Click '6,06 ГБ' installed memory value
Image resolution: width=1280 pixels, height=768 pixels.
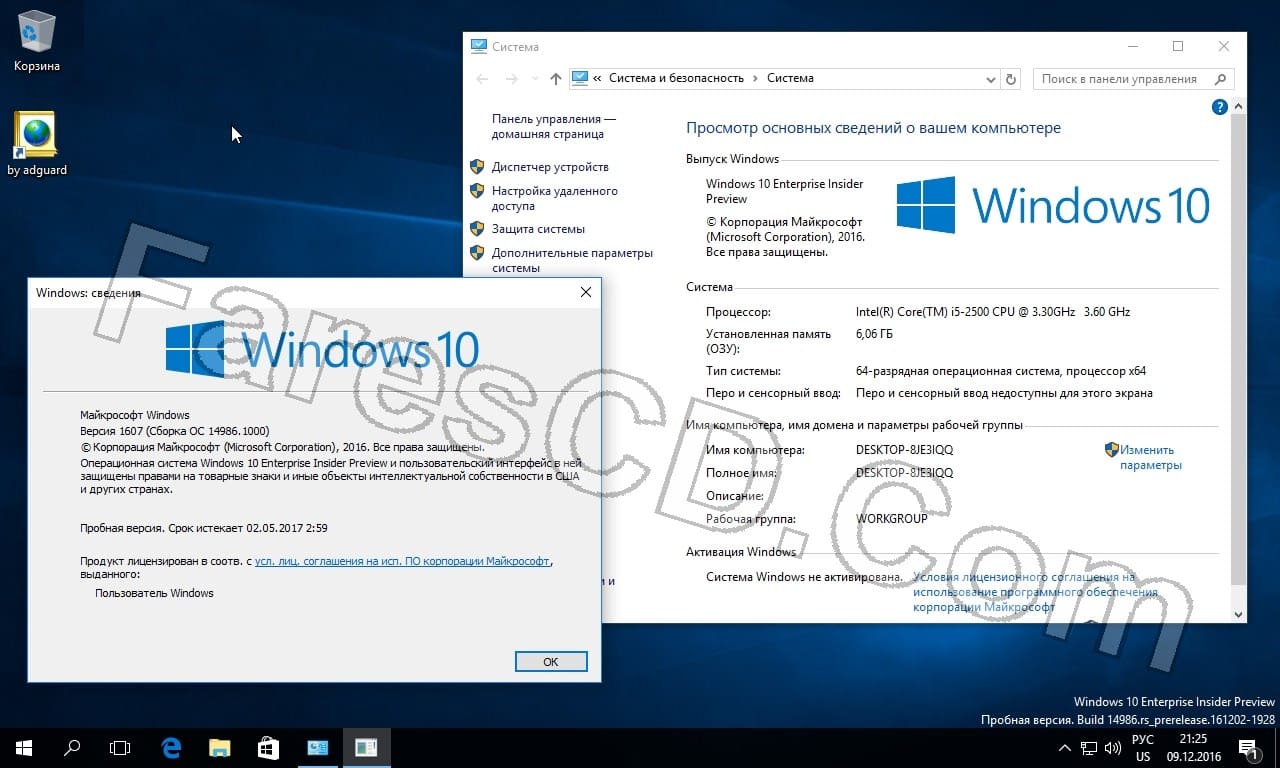875,334
